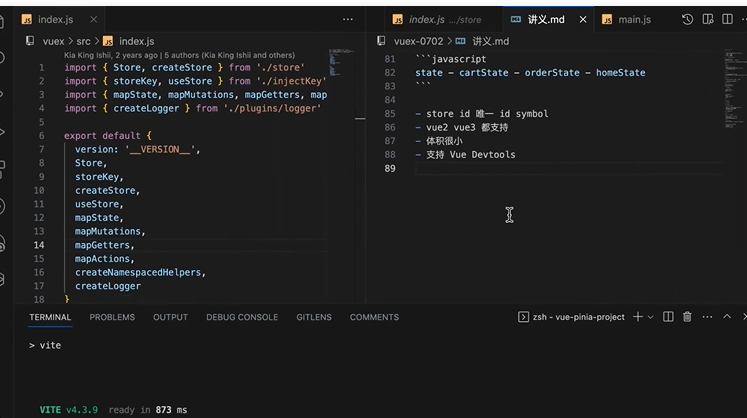The width and height of the screenshot is (747, 418).
Task: Click terminal shell icon beside zsh
Action: 523,317
